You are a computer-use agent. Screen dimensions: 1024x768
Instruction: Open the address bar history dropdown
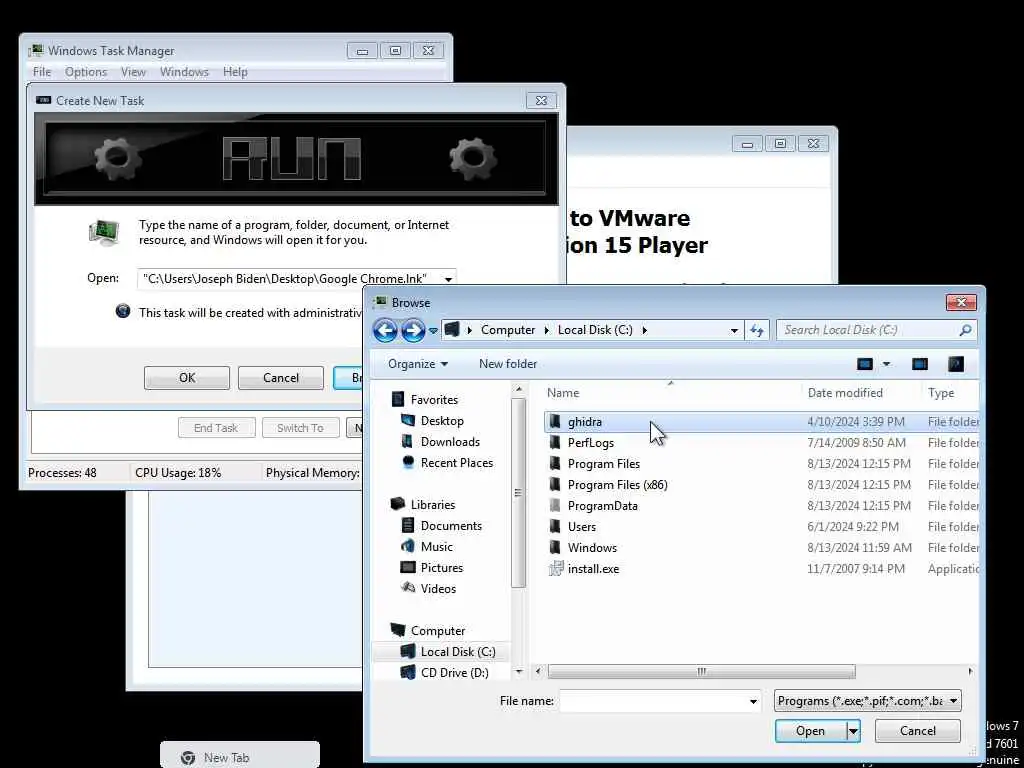[734, 331]
